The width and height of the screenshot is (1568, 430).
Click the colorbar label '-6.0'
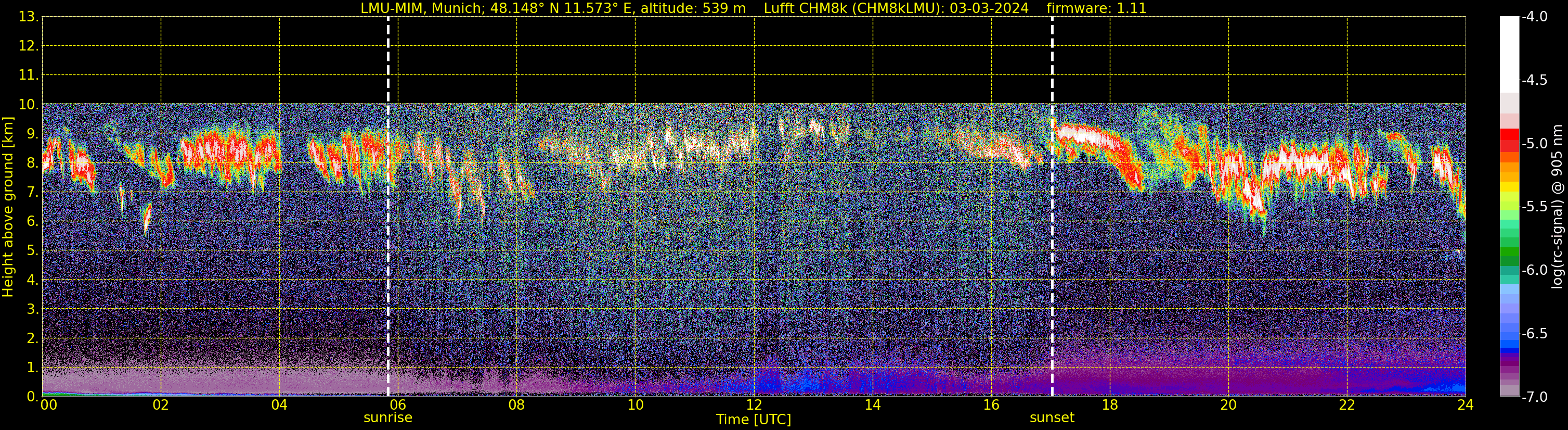[x=1535, y=270]
